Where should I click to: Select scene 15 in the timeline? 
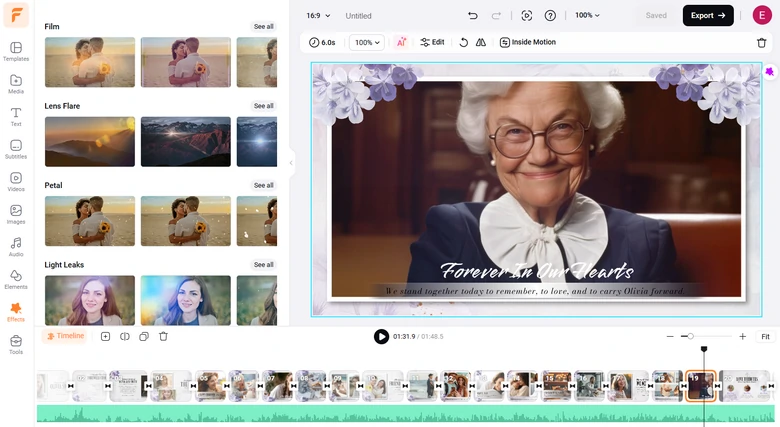(556, 386)
